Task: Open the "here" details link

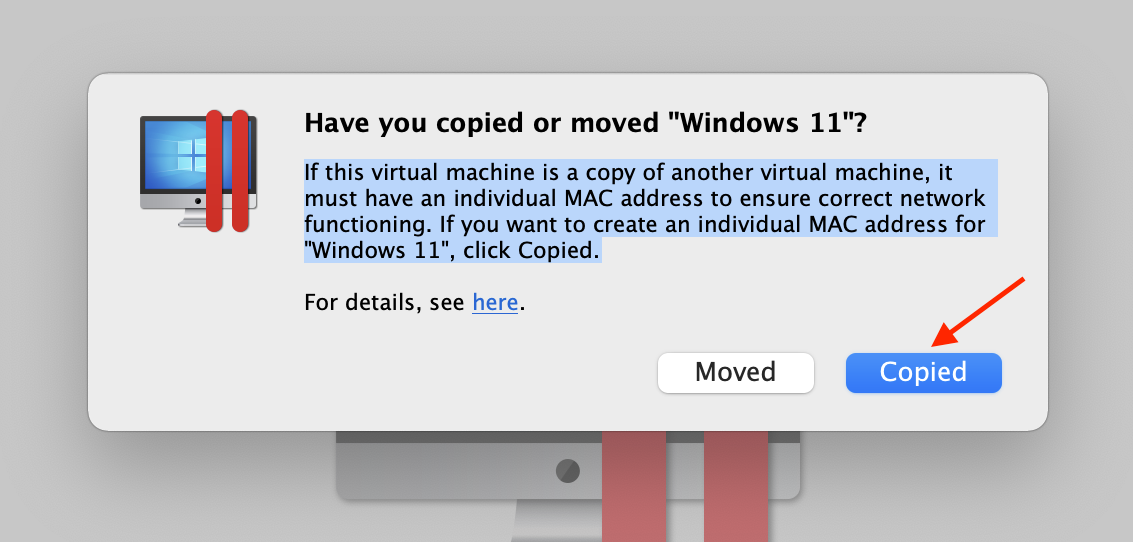Action: pos(495,302)
